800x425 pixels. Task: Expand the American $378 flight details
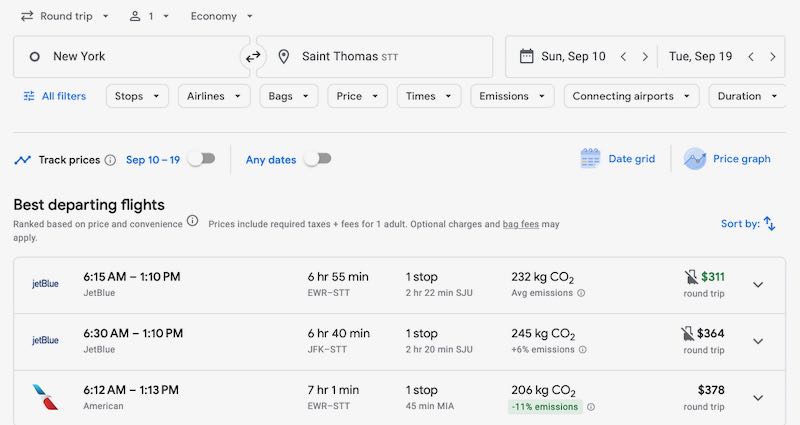coord(758,398)
